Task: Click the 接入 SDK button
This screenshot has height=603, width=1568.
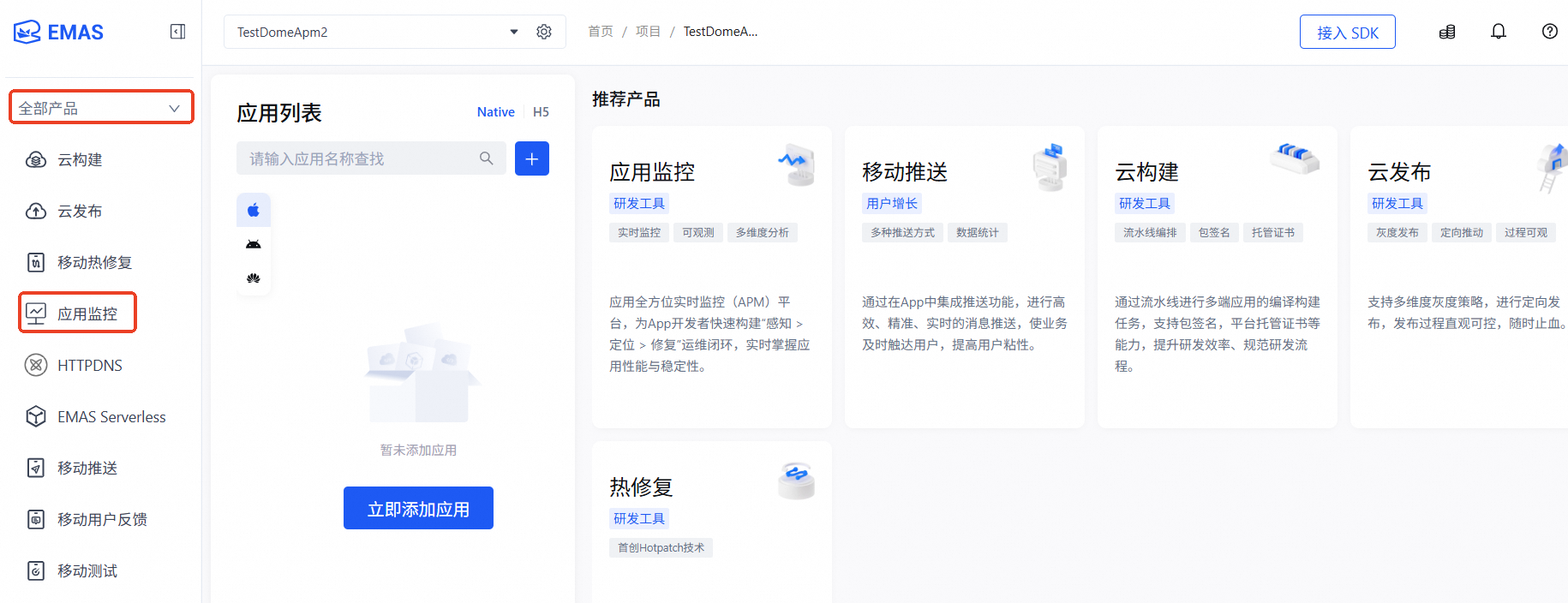Action: [x=1348, y=32]
